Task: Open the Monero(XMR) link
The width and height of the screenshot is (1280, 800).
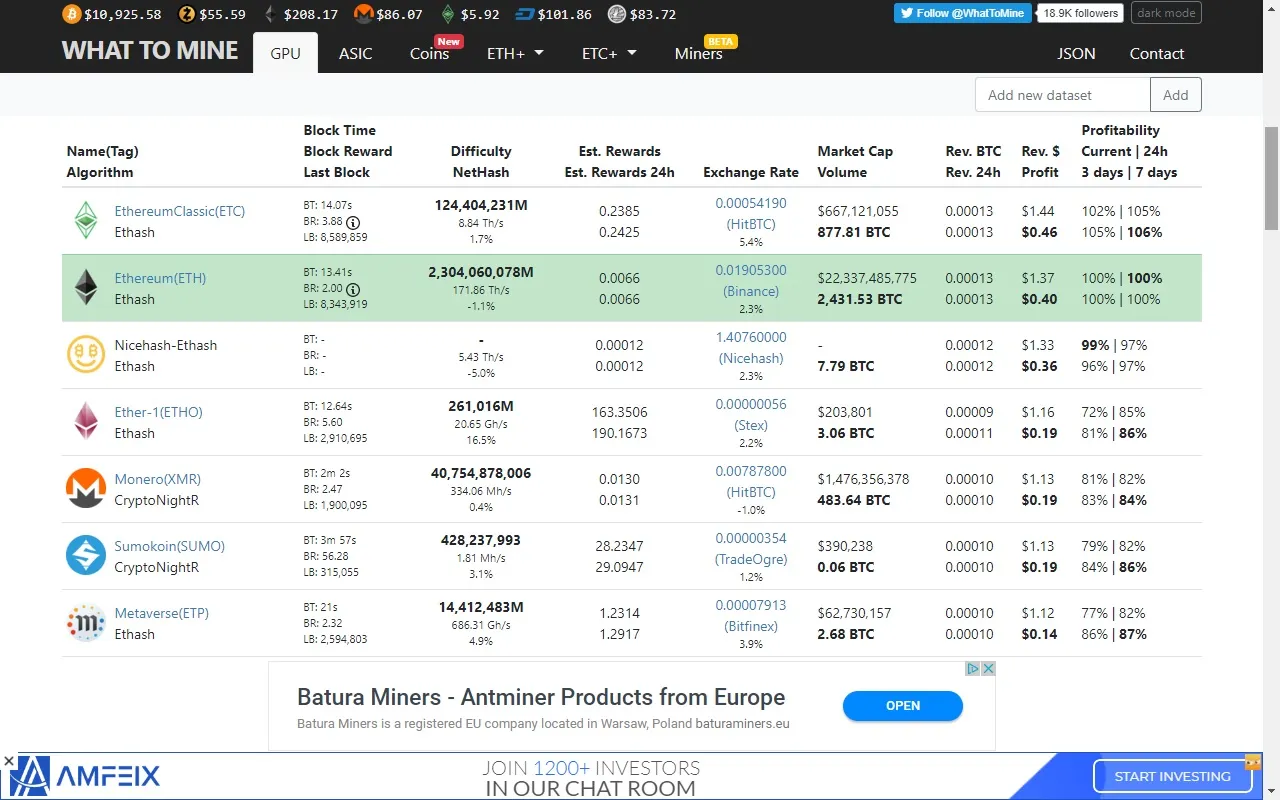Action: point(157,479)
